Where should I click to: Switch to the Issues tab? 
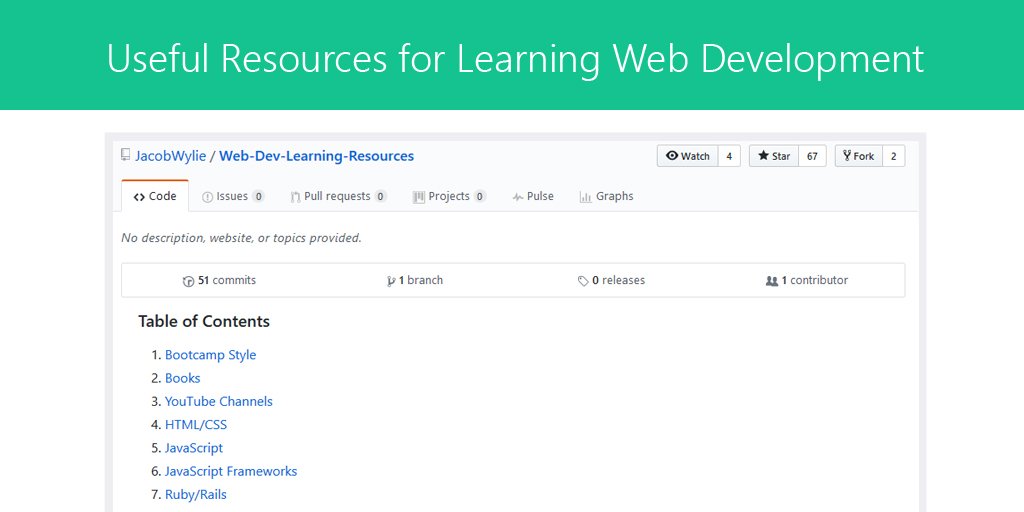point(233,196)
